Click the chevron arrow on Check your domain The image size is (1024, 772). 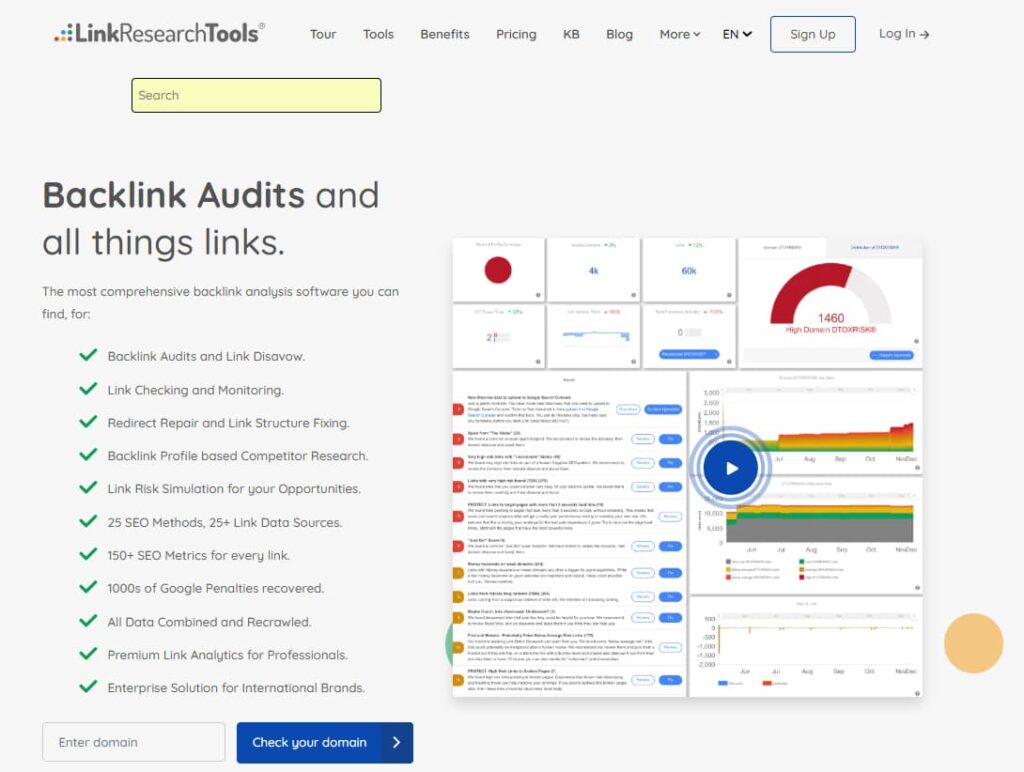[x=396, y=743]
